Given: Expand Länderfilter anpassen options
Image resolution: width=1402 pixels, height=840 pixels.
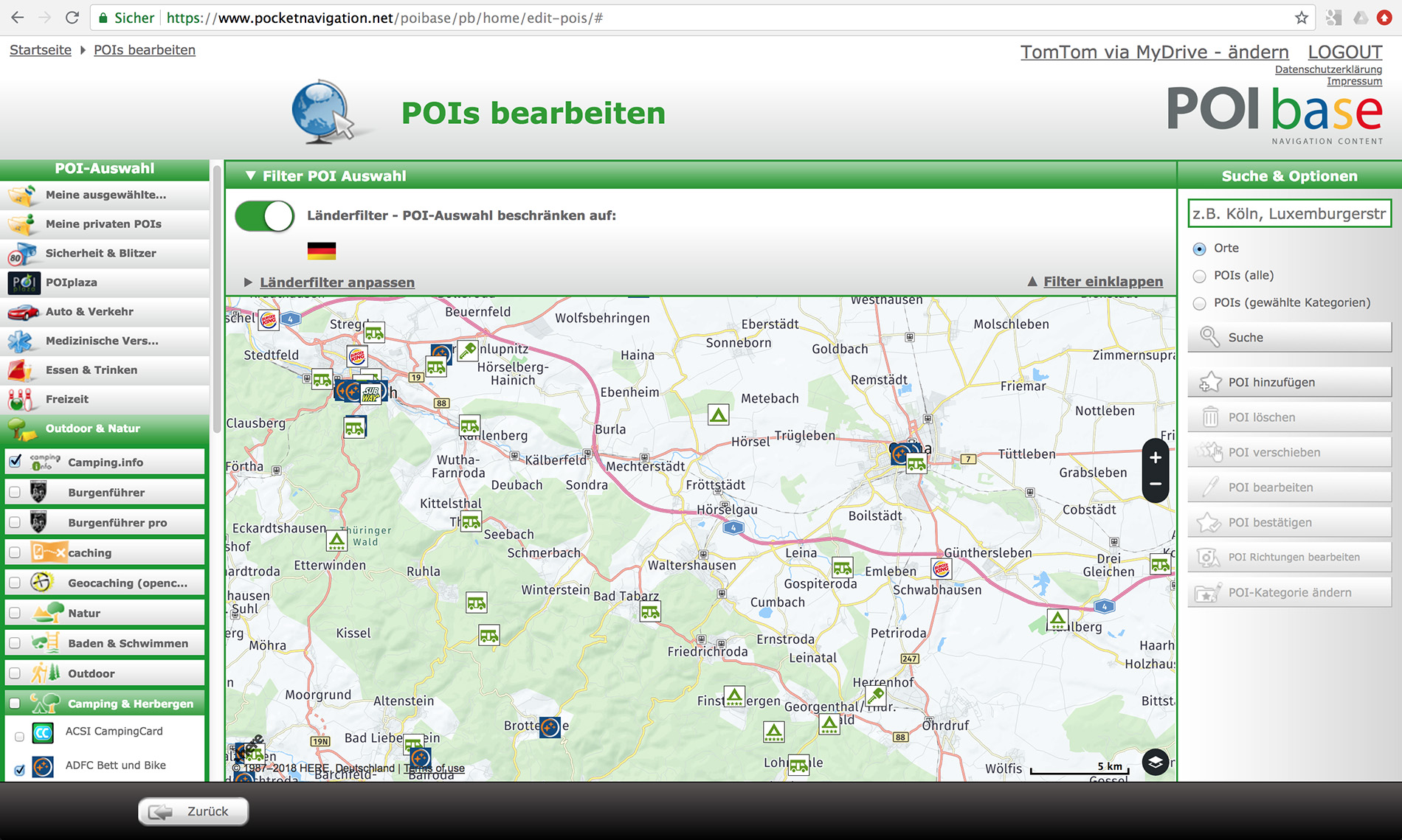Looking at the screenshot, I should [x=336, y=282].
